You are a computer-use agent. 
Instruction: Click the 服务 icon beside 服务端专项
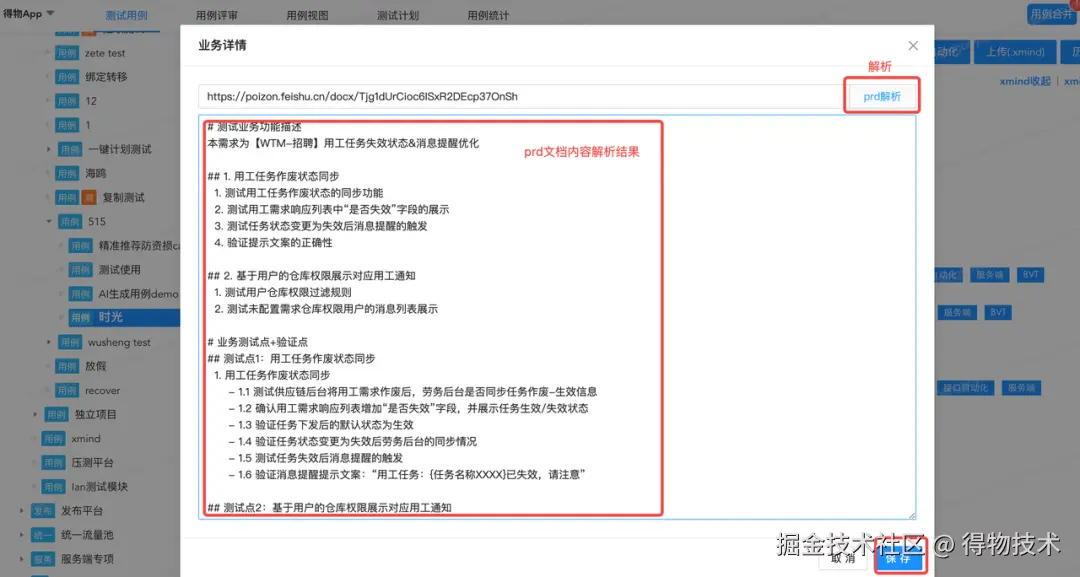(43, 559)
